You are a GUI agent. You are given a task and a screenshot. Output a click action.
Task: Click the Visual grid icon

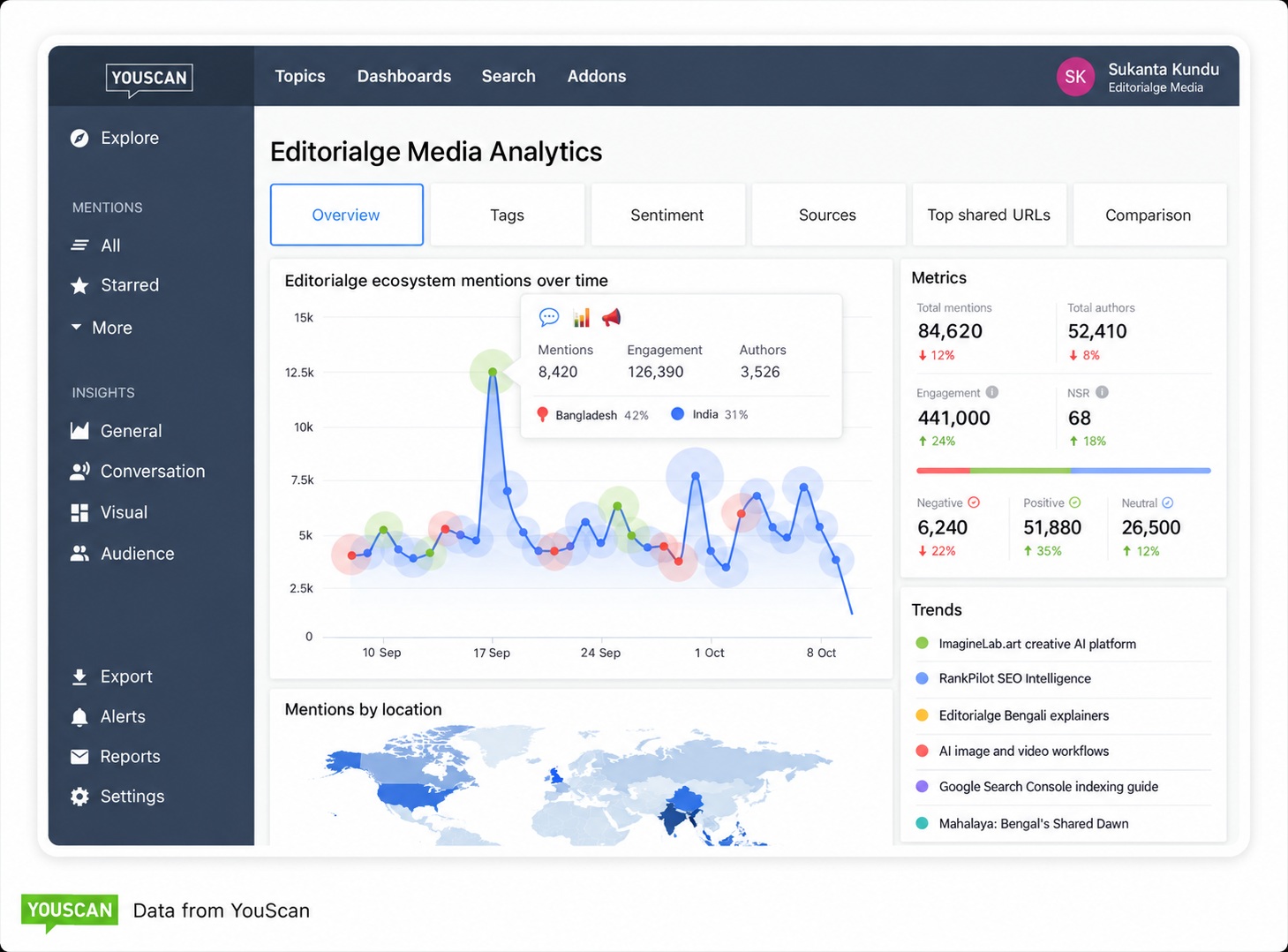coord(79,512)
